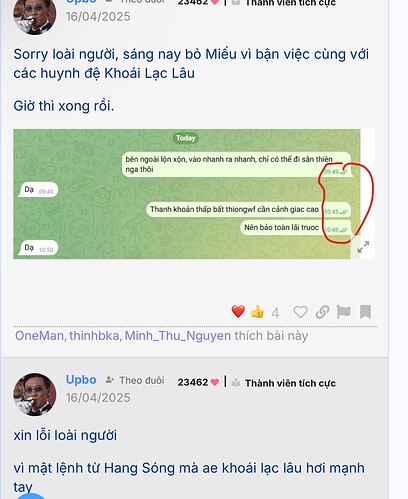
Task: Click the reaction count number 4
Action: tap(275, 313)
